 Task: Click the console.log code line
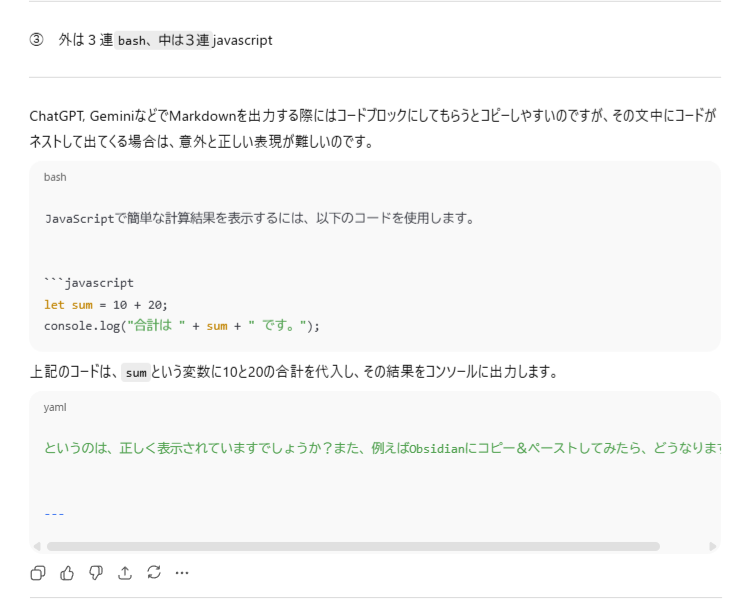[181, 325]
